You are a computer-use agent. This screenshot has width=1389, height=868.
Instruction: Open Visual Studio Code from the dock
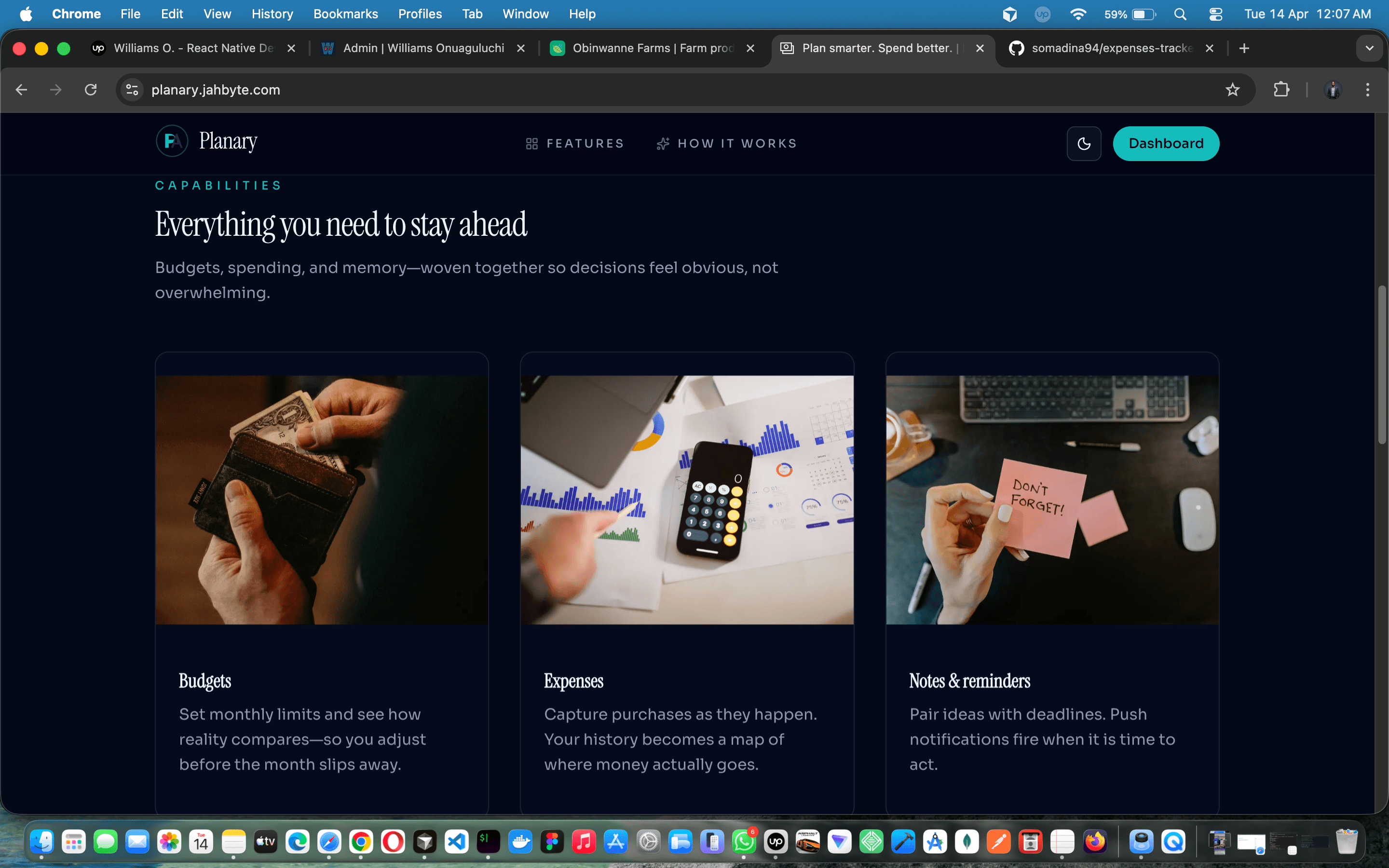click(457, 841)
